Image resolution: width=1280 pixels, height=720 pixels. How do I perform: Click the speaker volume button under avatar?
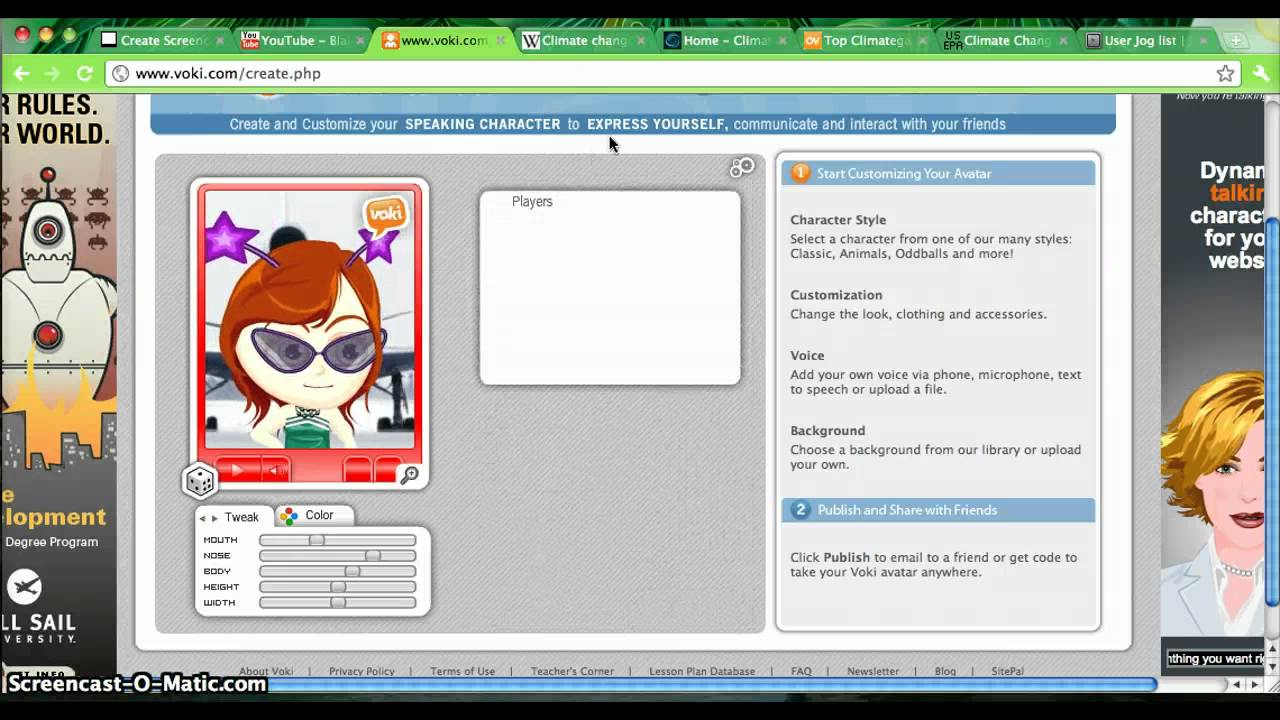(275, 469)
